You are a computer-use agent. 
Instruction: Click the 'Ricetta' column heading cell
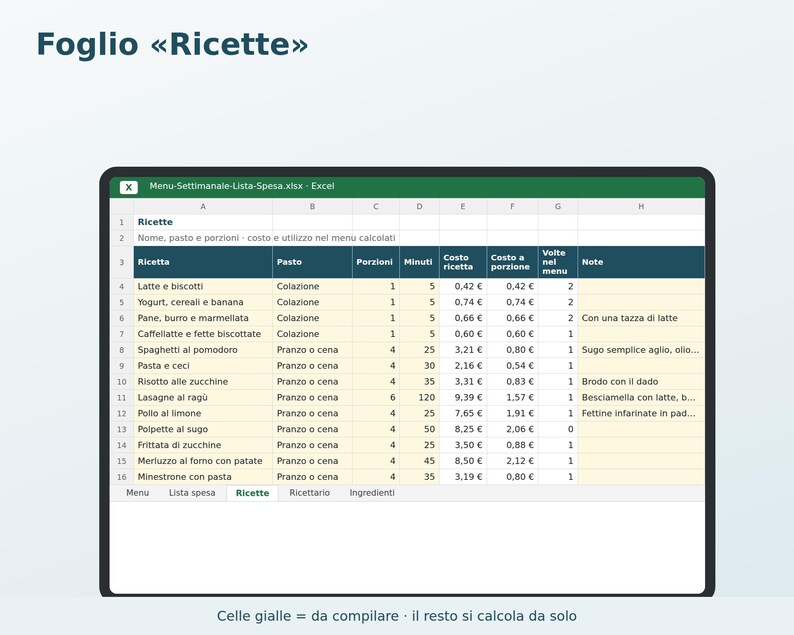click(x=203, y=262)
